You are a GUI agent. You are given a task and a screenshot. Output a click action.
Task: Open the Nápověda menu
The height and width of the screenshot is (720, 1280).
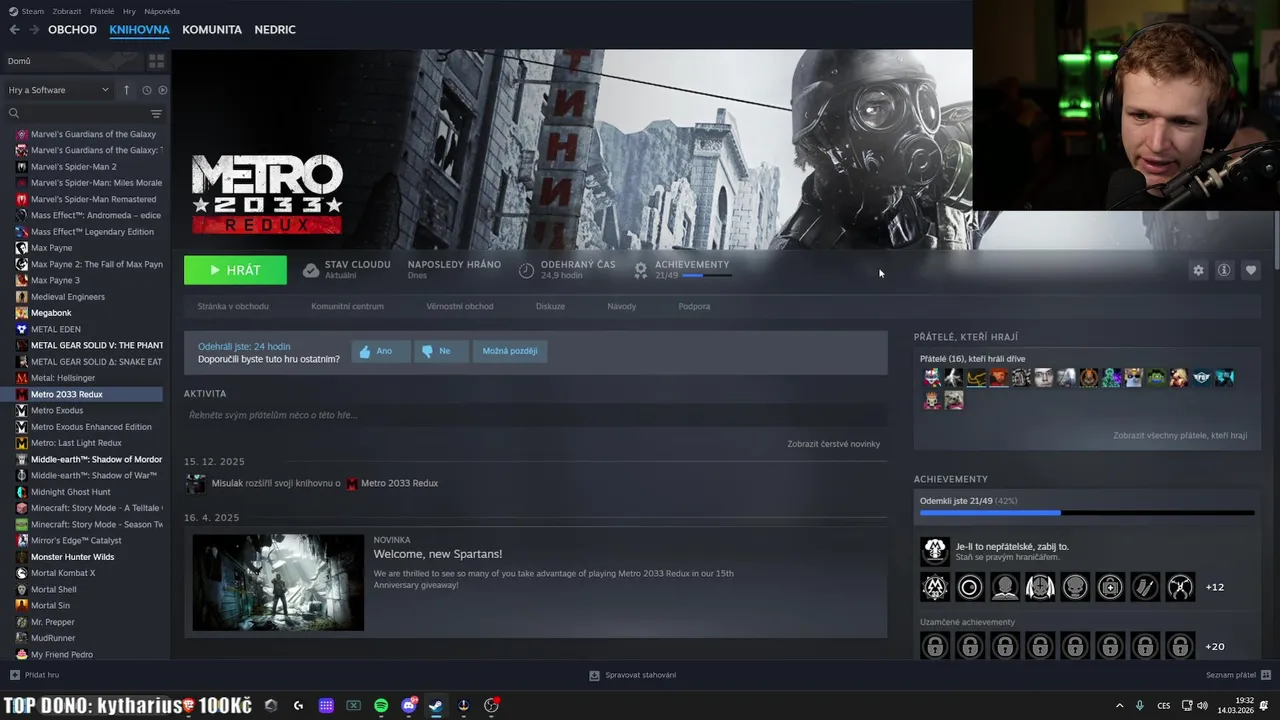pos(162,11)
